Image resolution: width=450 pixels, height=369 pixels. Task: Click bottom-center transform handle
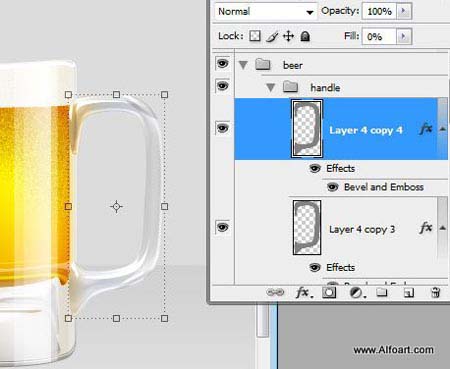tap(116, 319)
